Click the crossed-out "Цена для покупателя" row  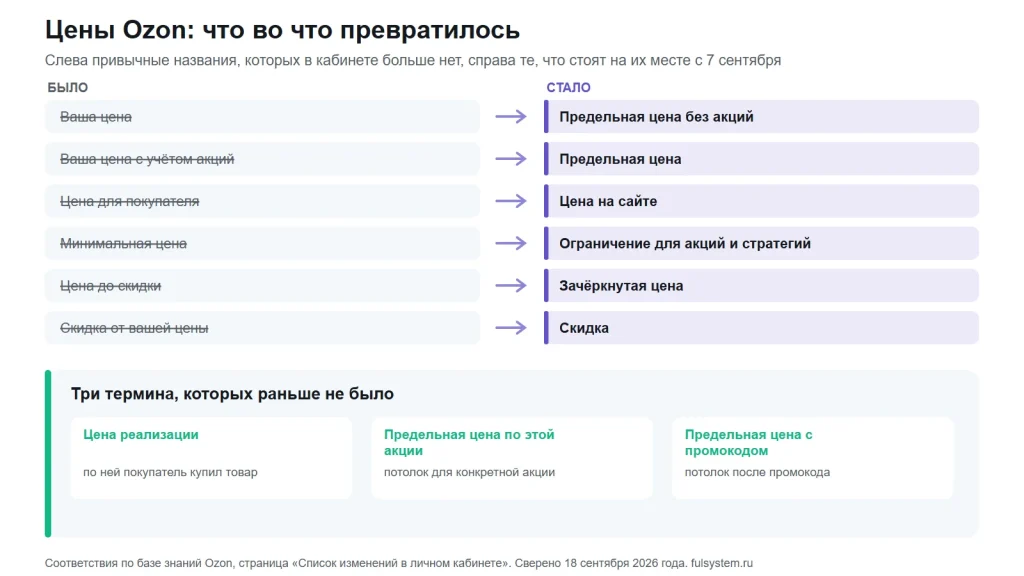[x=263, y=201]
